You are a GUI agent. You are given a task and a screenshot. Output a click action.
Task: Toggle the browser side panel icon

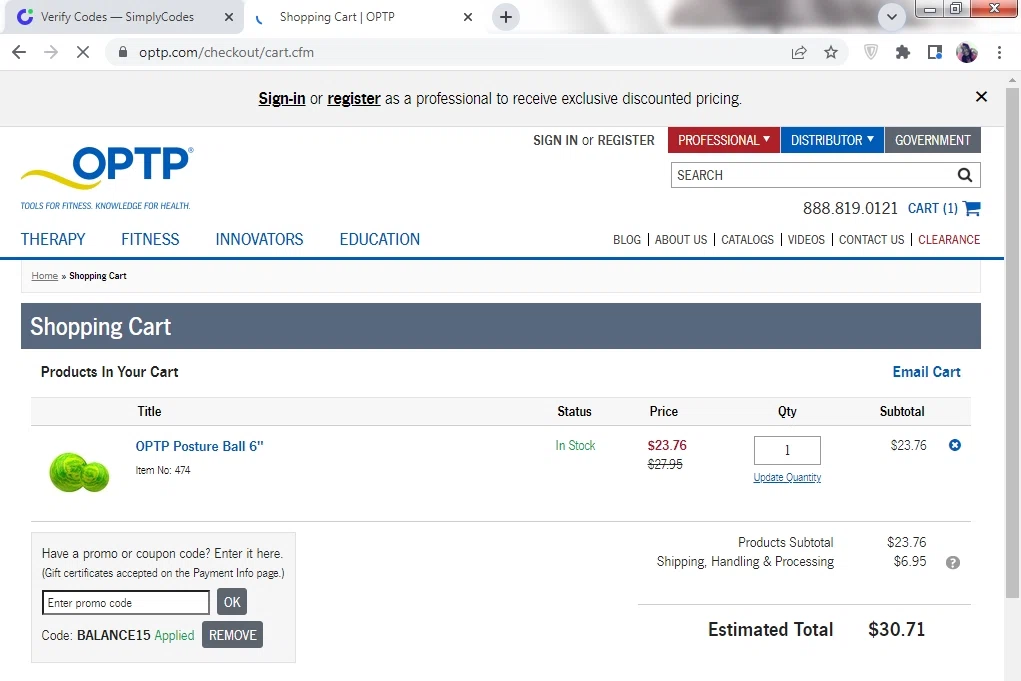pos(934,52)
